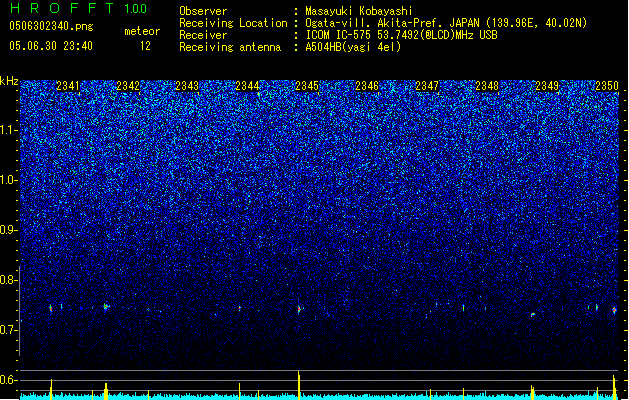629x400 pixels.
Task: Click the Receiver label
Action: [203, 35]
